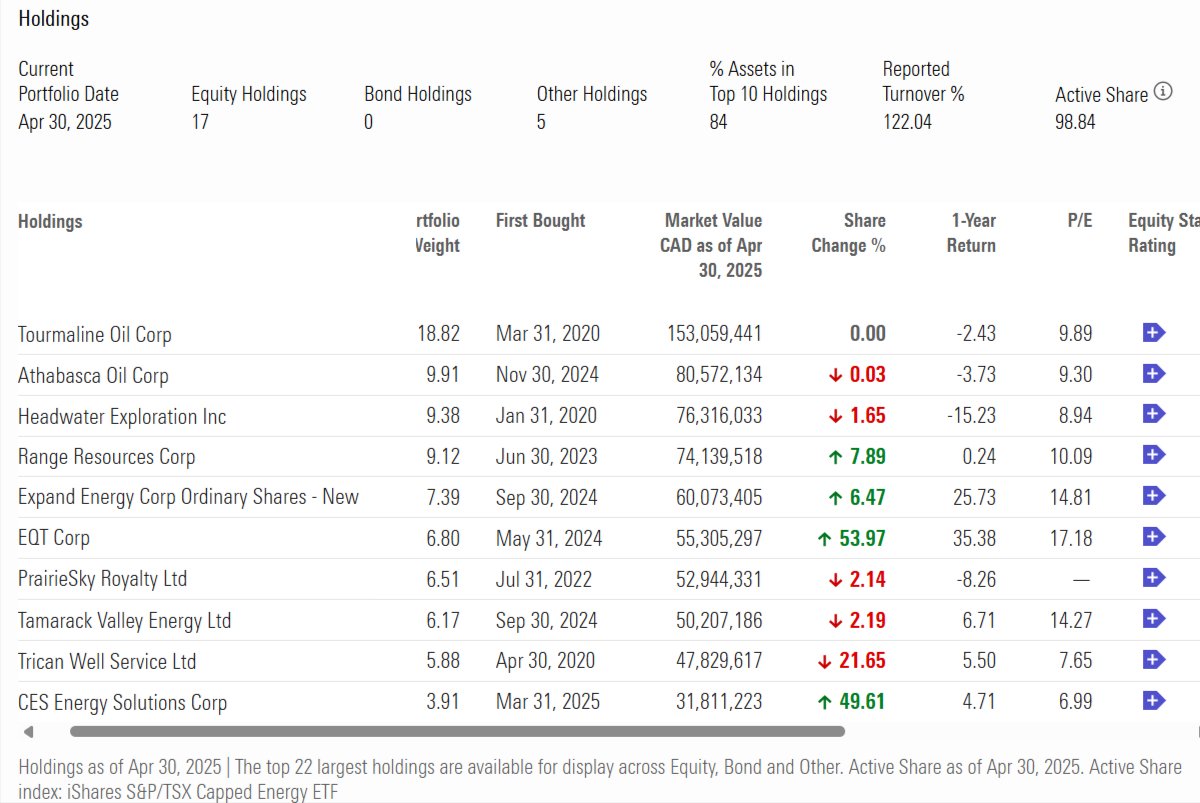Screen dimensions: 1200x803
Task: Expand Tourmaline Oil Corp rating icon
Action: 1154,333
